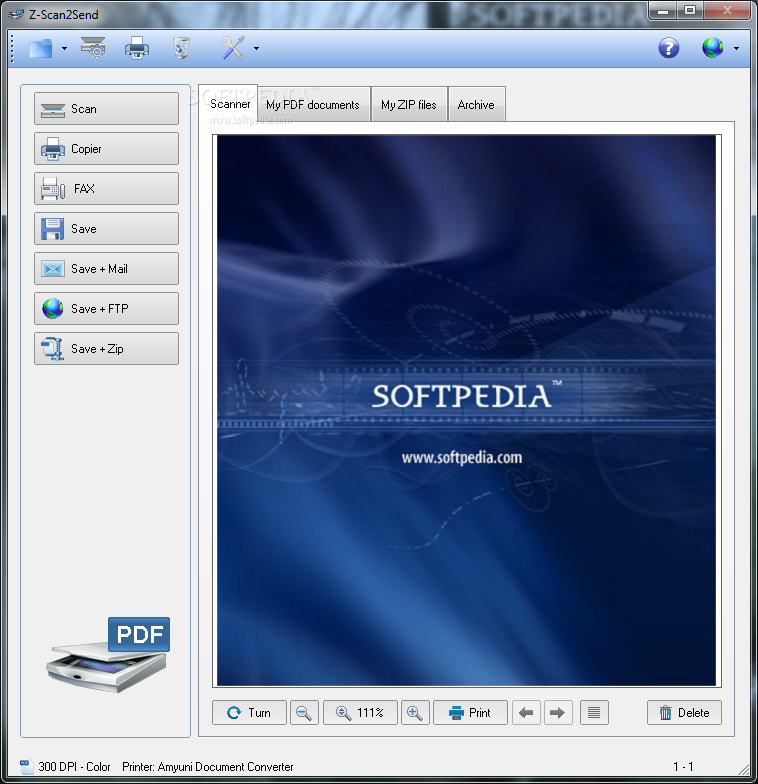Viewport: 758px width, 784px height.
Task: Click the Save + Zip button
Action: pos(106,348)
